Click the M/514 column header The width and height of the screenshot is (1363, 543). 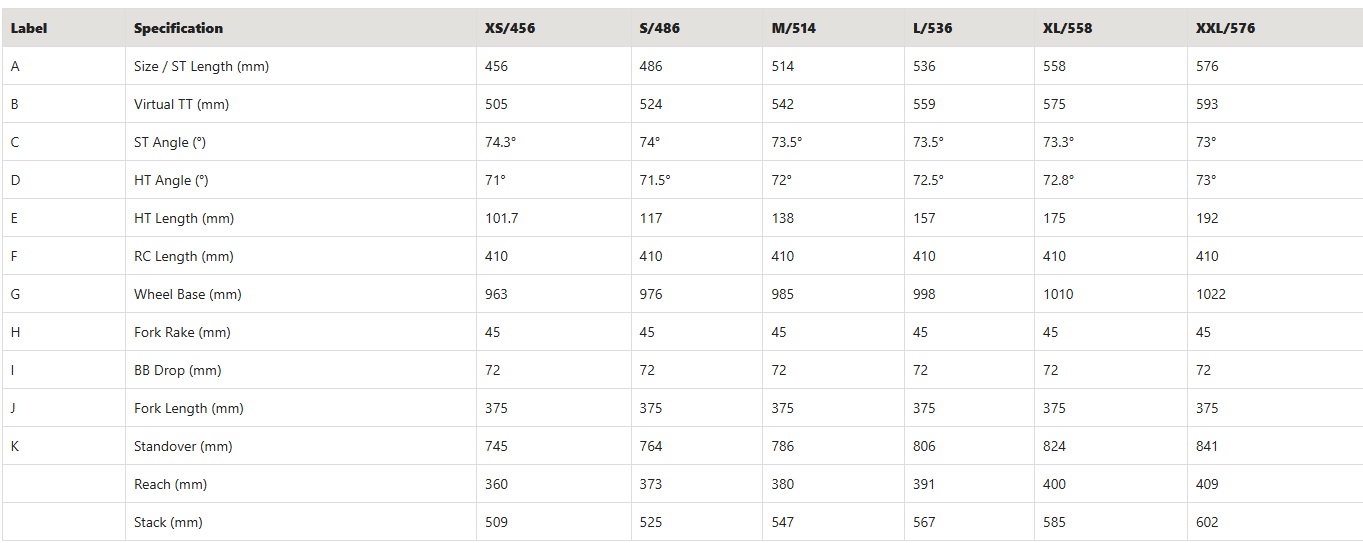coord(793,28)
